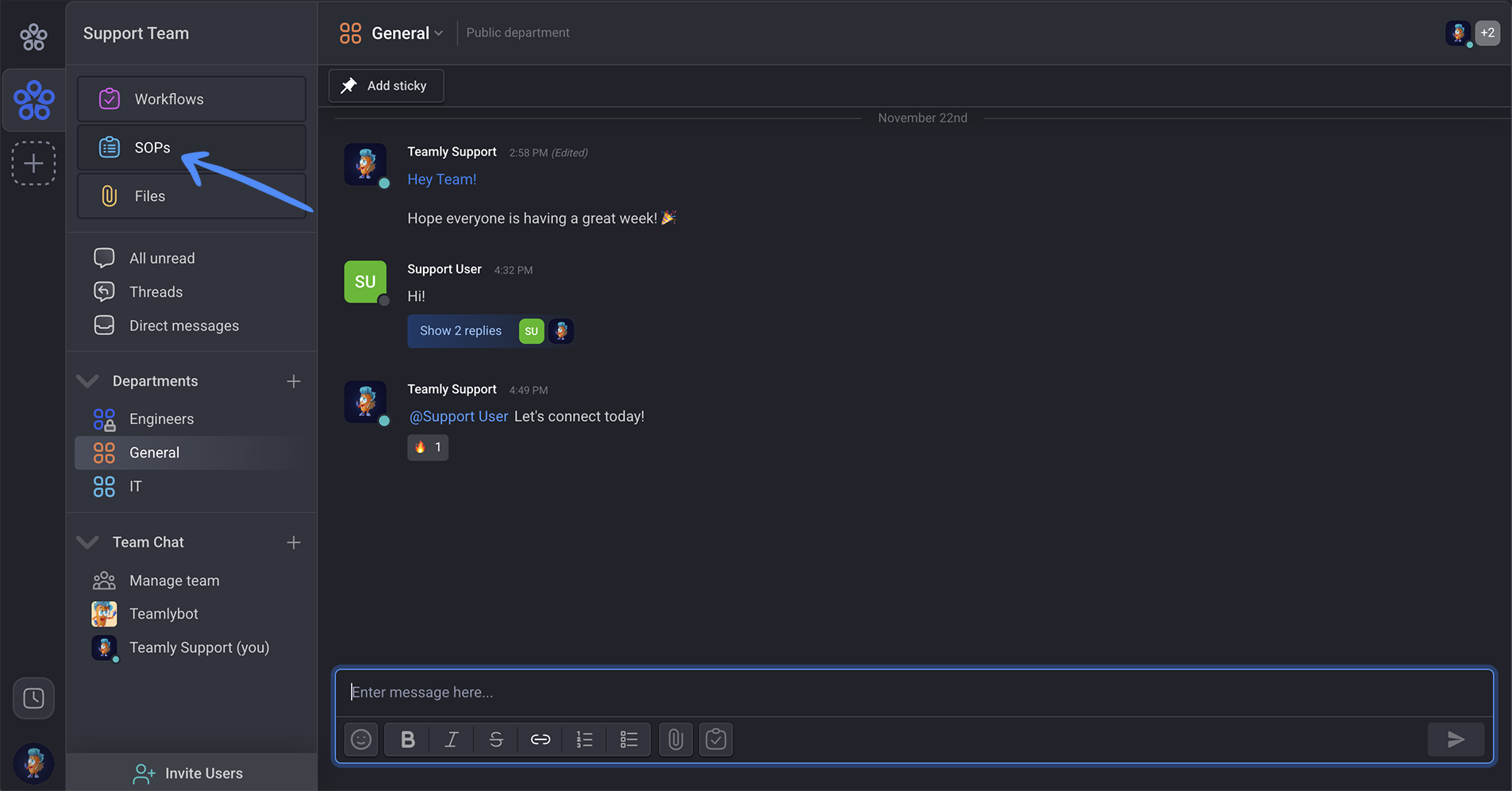Attach a file with paperclip icon
This screenshot has width=1512, height=791.
(675, 739)
